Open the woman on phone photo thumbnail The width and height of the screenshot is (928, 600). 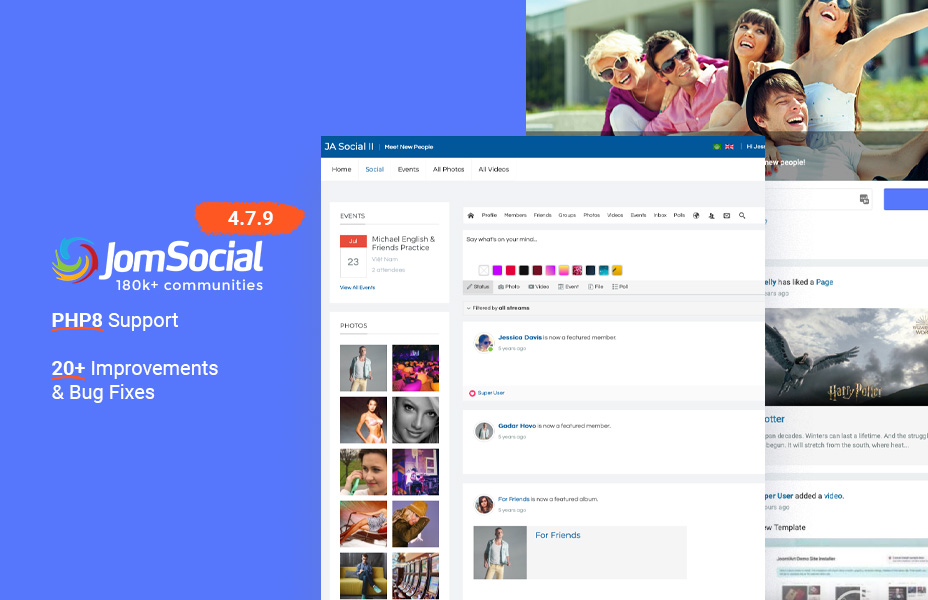coord(363,472)
